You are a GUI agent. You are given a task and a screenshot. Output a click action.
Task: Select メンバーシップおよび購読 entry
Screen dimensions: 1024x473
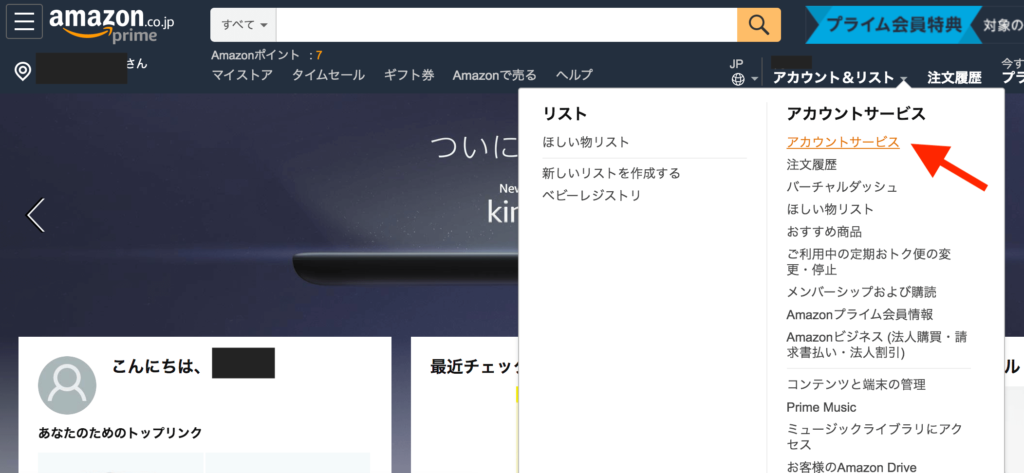(861, 292)
